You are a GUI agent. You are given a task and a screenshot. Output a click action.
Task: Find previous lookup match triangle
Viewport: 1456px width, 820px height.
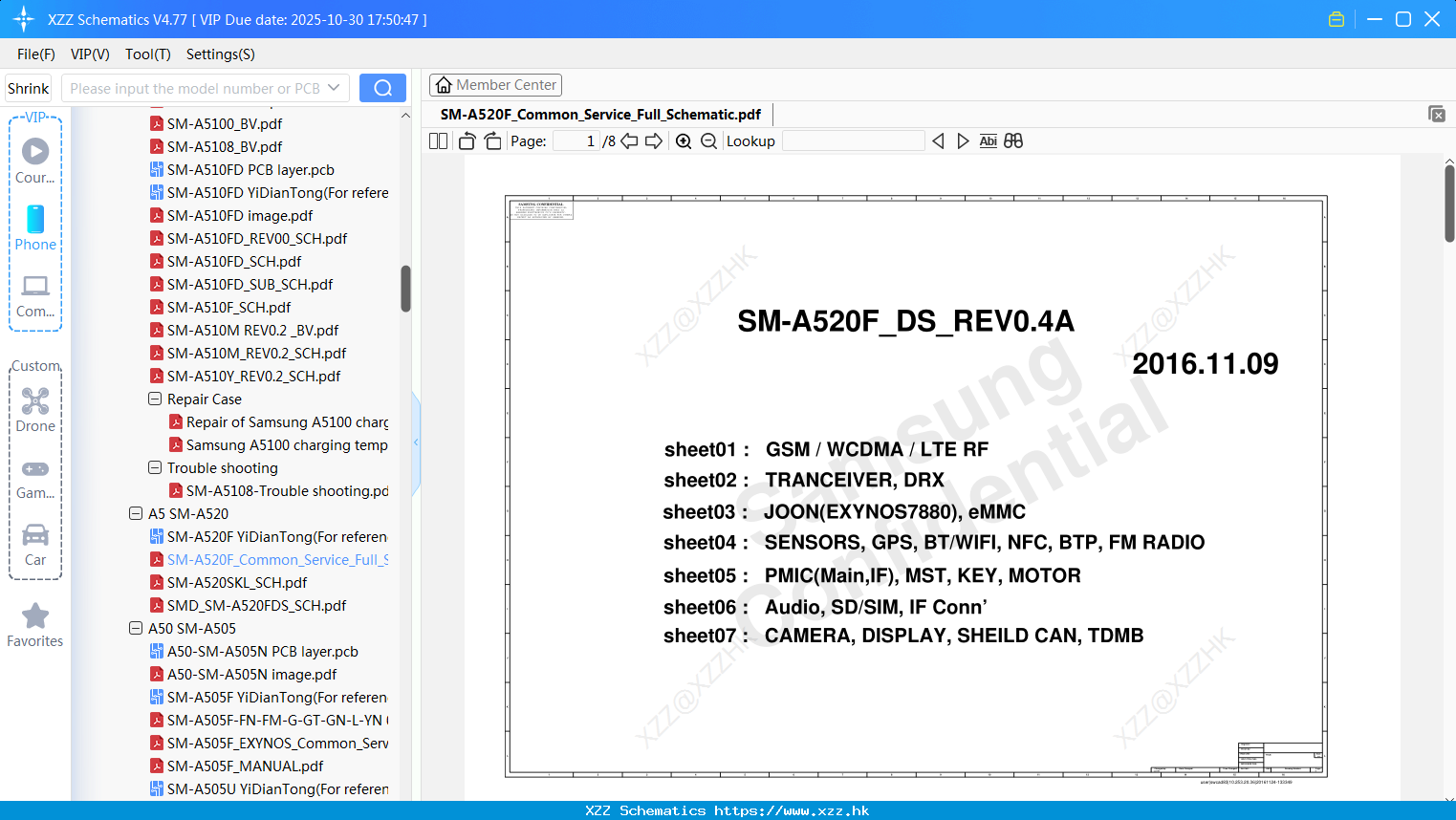[938, 140]
